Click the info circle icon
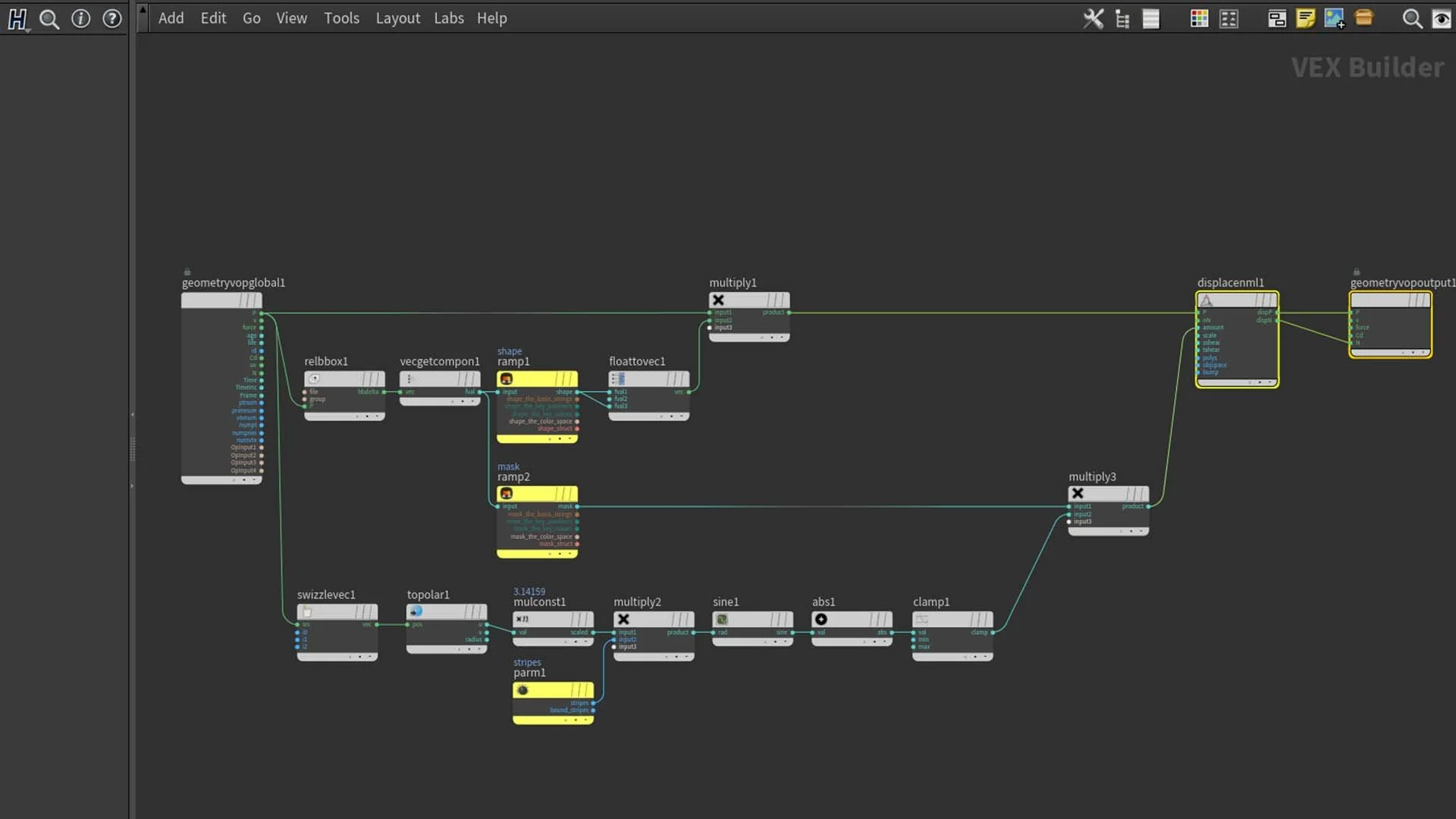The width and height of the screenshot is (1456, 819). click(x=80, y=18)
